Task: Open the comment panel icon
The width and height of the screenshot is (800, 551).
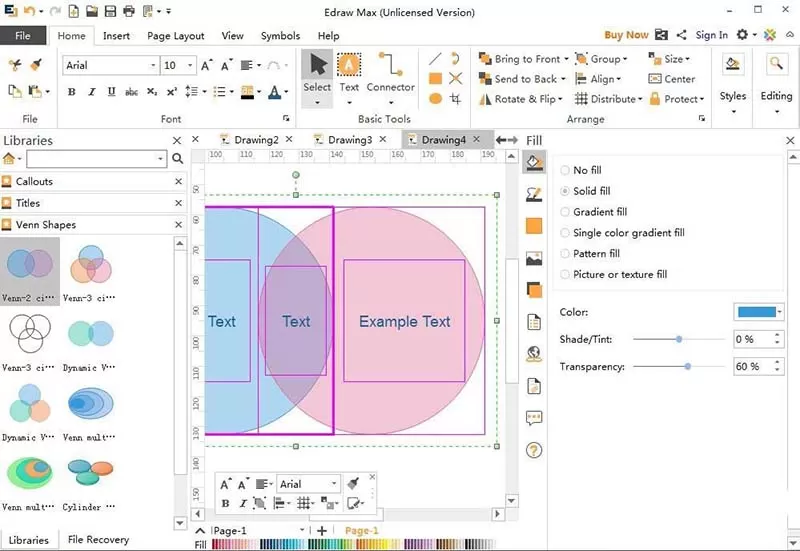Action: click(x=534, y=418)
